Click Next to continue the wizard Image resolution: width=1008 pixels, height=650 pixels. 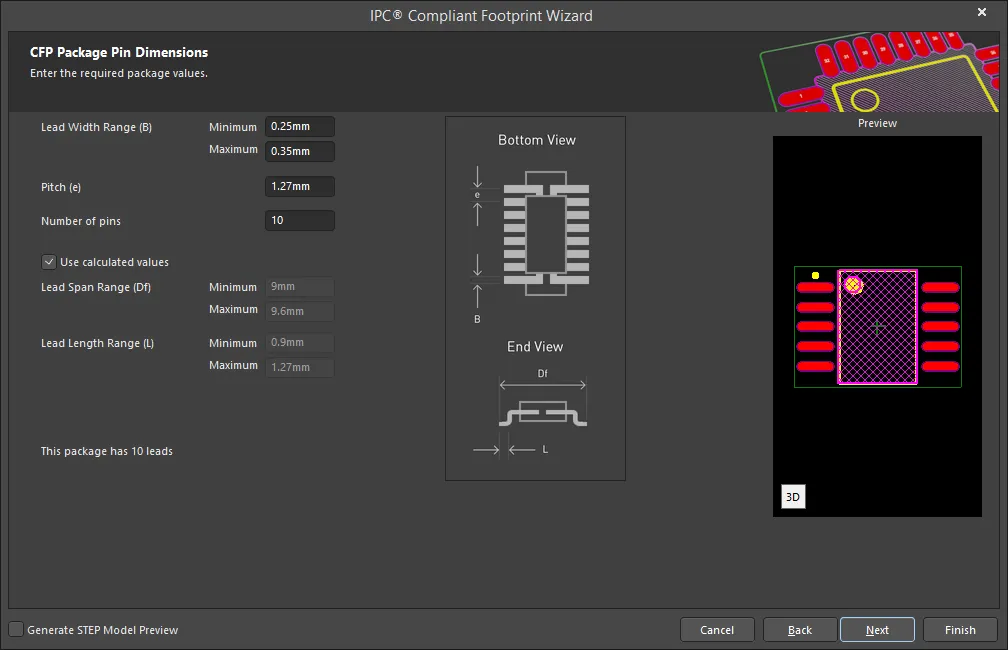pos(877,629)
